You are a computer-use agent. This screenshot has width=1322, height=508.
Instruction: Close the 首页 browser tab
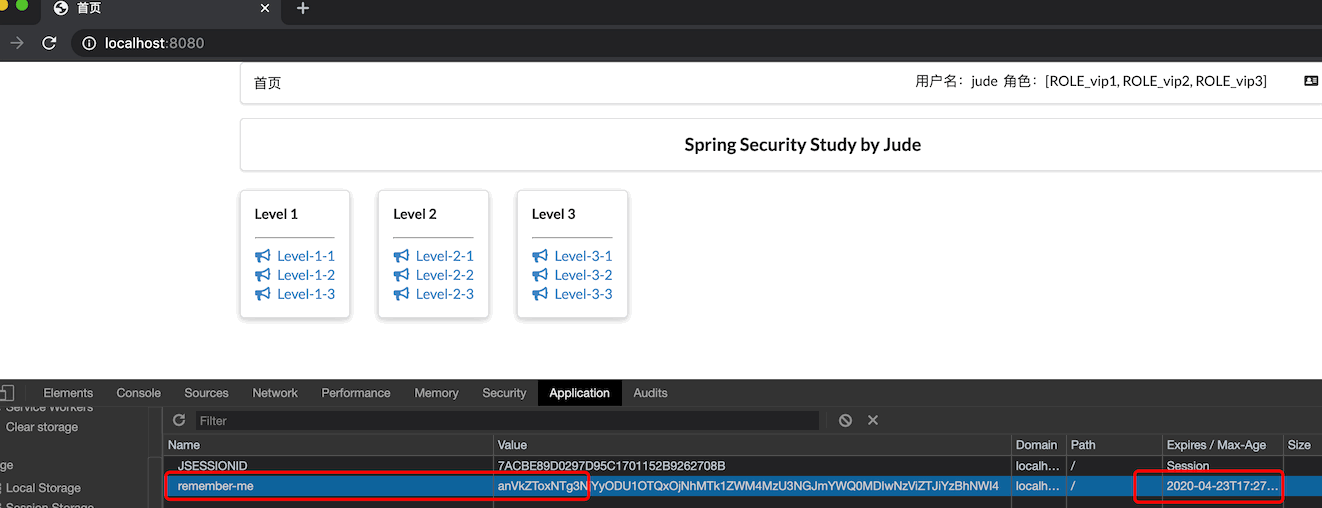[265, 9]
